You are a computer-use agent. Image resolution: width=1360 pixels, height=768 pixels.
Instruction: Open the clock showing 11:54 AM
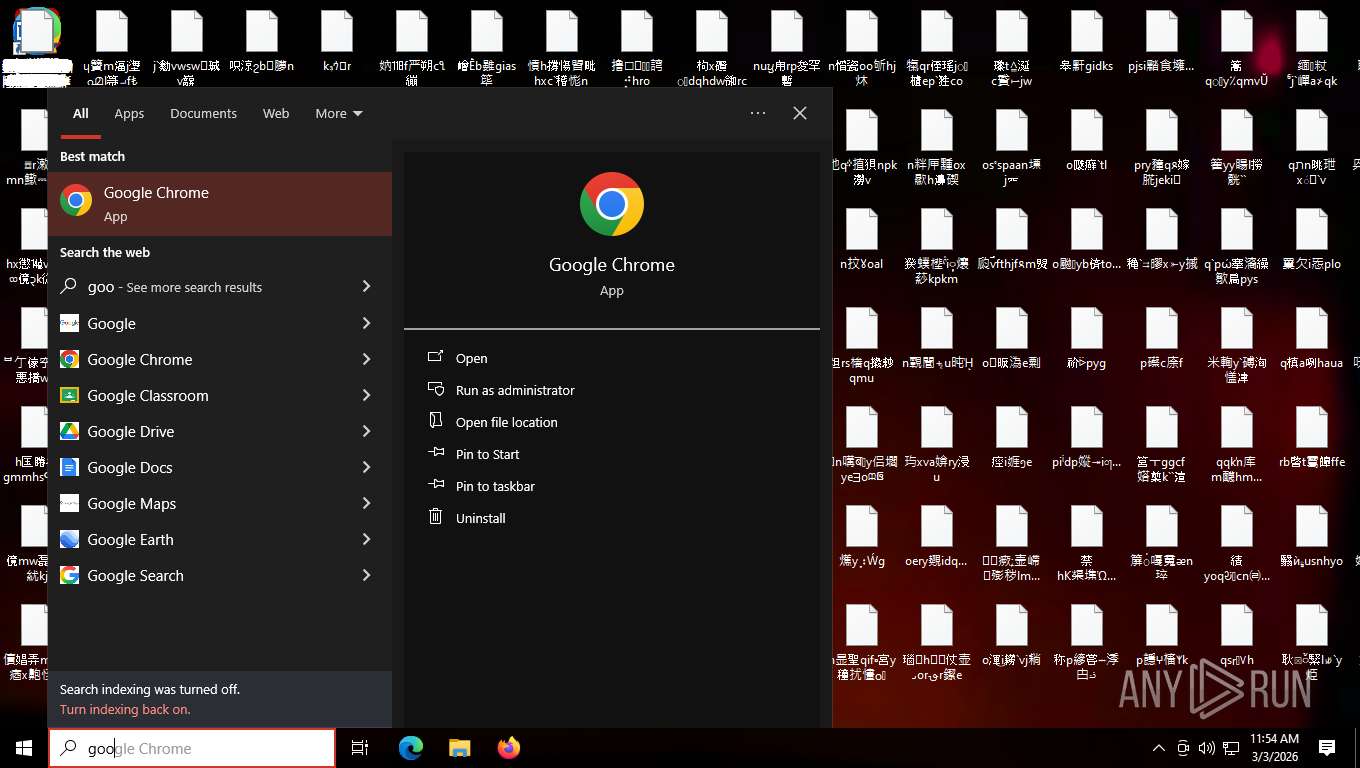coord(1274,748)
